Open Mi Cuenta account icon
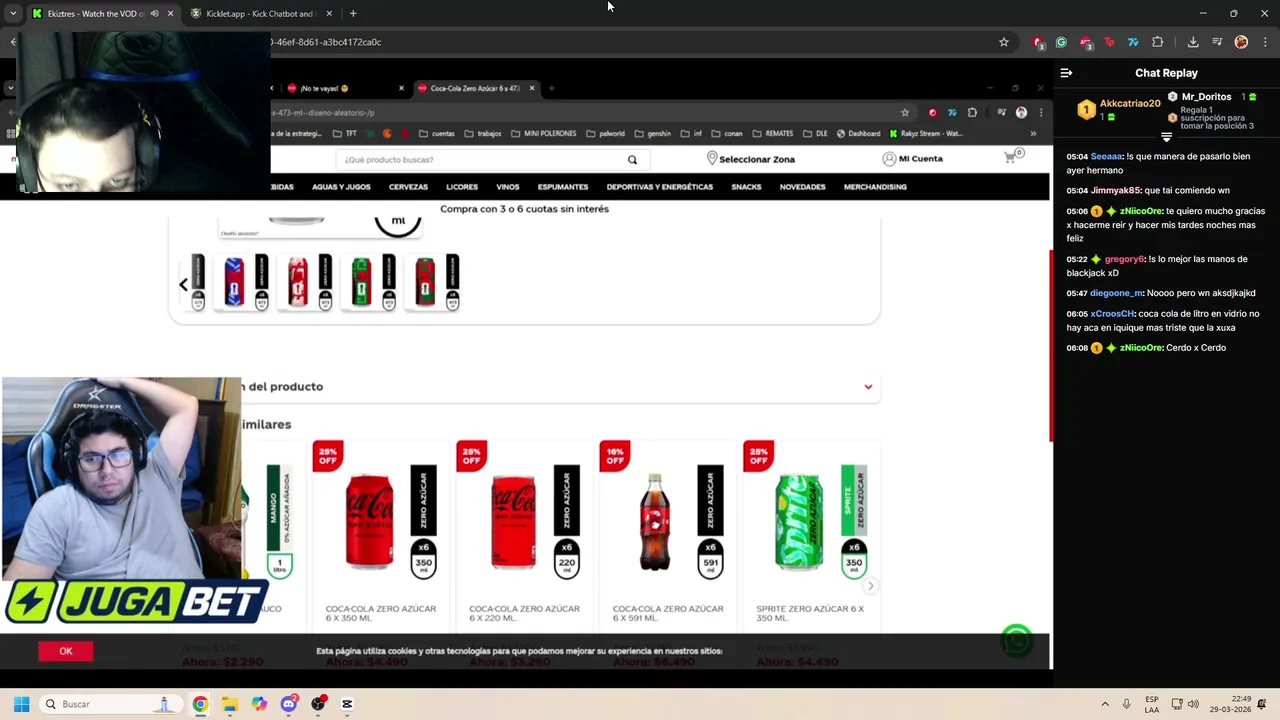 (x=889, y=158)
